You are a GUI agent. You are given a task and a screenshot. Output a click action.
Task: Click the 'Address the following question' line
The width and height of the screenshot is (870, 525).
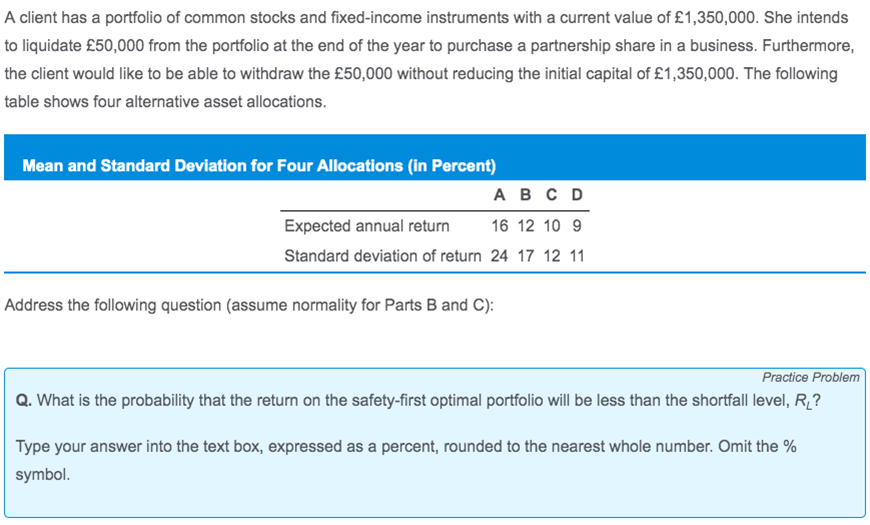pos(249,305)
